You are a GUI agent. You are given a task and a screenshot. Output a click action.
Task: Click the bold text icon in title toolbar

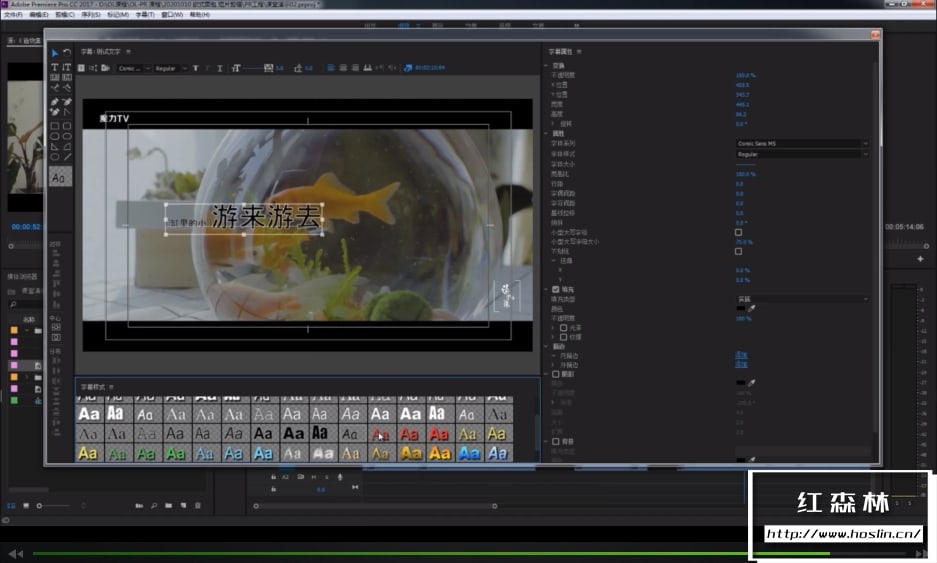tap(195, 68)
